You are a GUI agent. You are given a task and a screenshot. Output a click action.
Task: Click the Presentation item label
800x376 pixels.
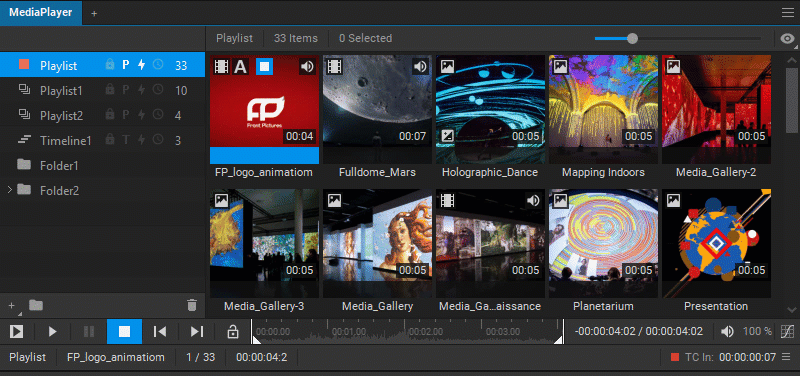[x=716, y=306]
